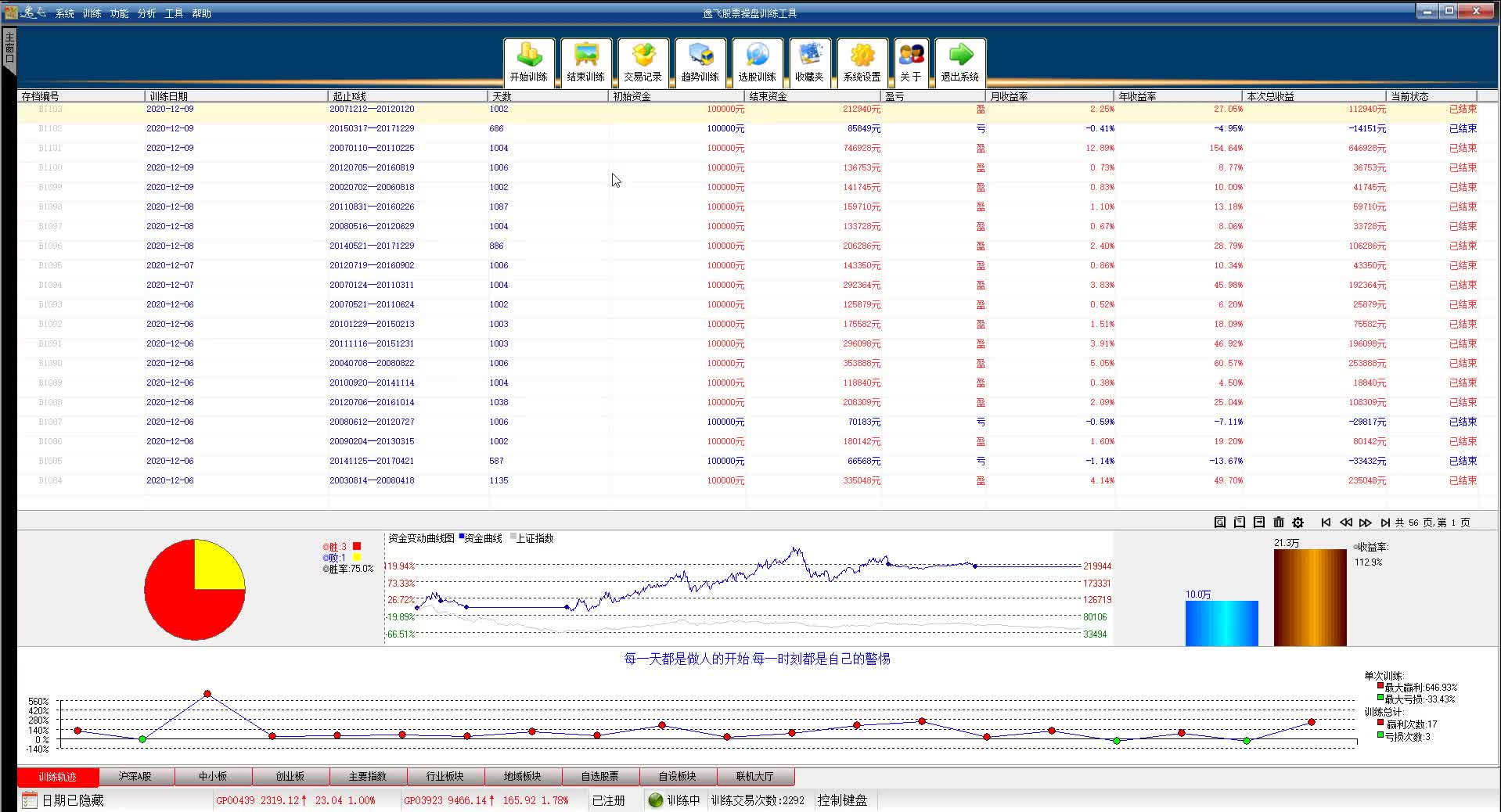Screen dimensions: 1501x812
Task: Open the 分析 menu
Action: click(x=147, y=13)
